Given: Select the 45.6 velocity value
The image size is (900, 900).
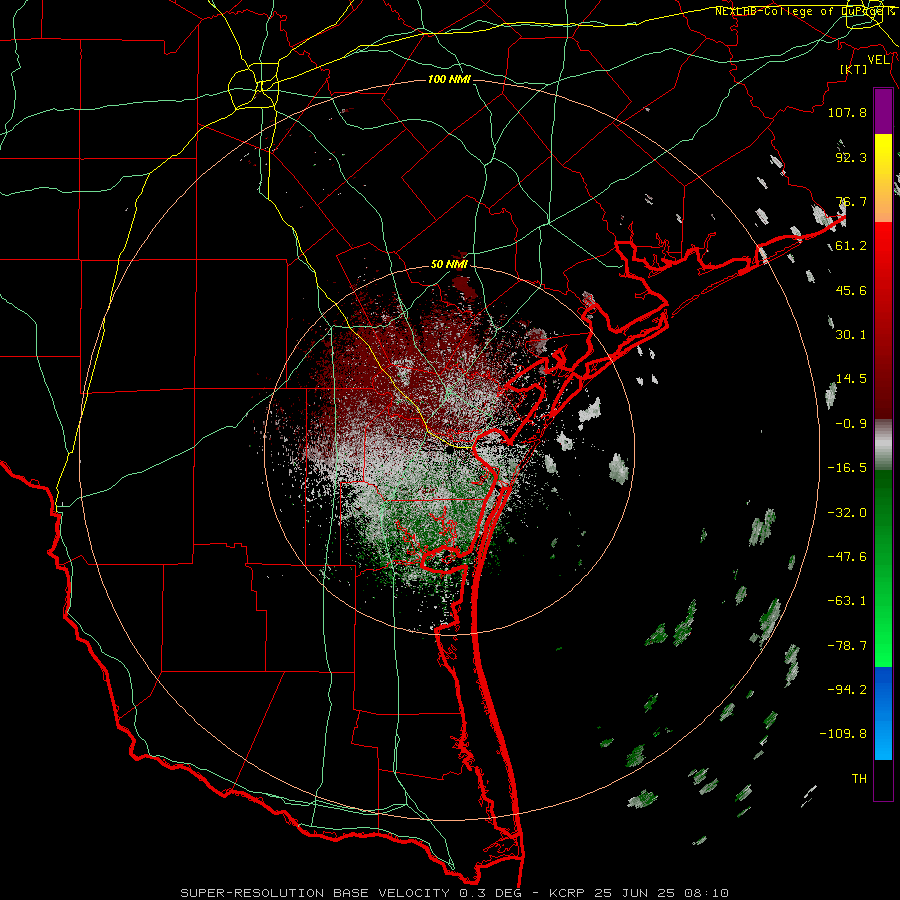Looking at the screenshot, I should coord(851,290).
